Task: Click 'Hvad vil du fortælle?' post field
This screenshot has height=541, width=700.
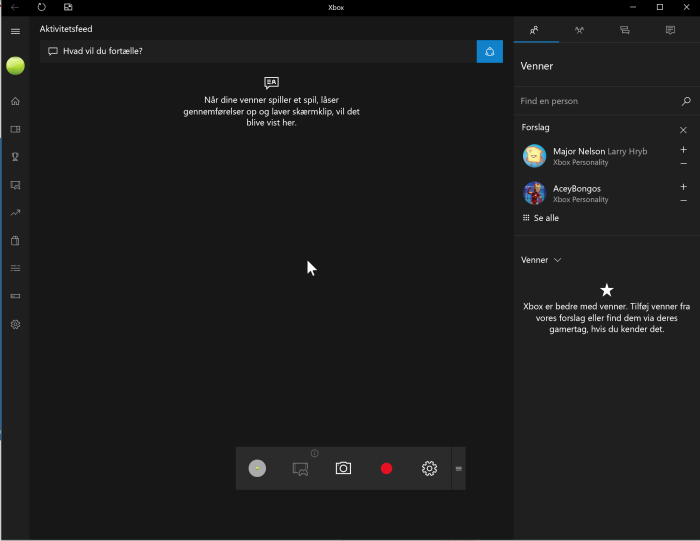Action: [x=258, y=51]
